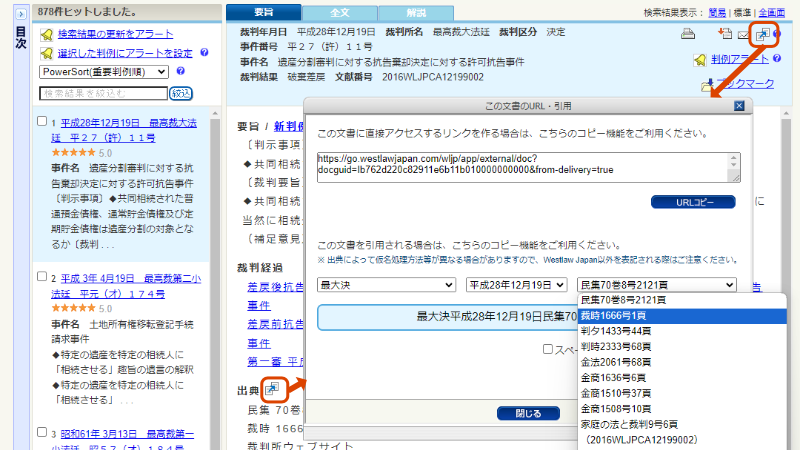Click the 差戻後抗告 link in 裁判経過
The height and width of the screenshot is (450, 800).
pyautogui.click(x=276, y=287)
